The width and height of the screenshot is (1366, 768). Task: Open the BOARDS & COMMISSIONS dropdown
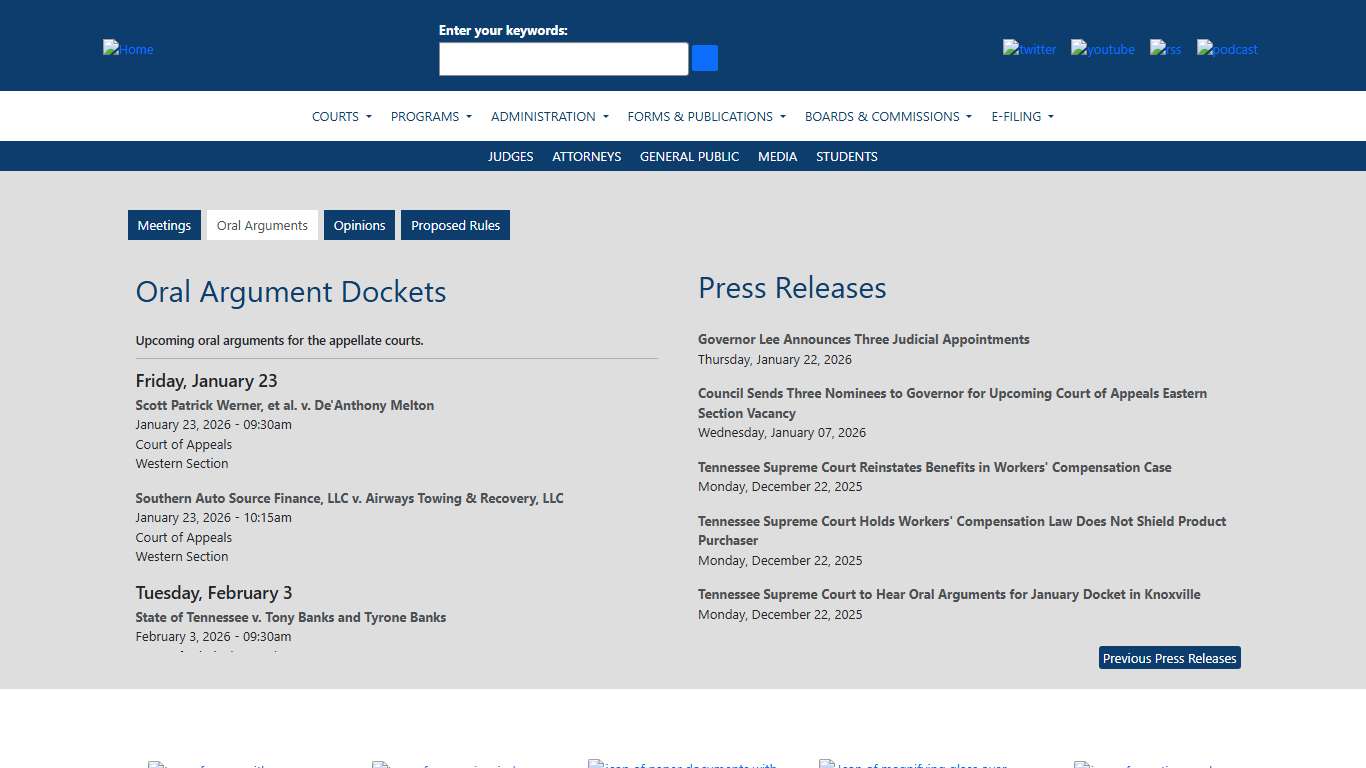point(887,116)
